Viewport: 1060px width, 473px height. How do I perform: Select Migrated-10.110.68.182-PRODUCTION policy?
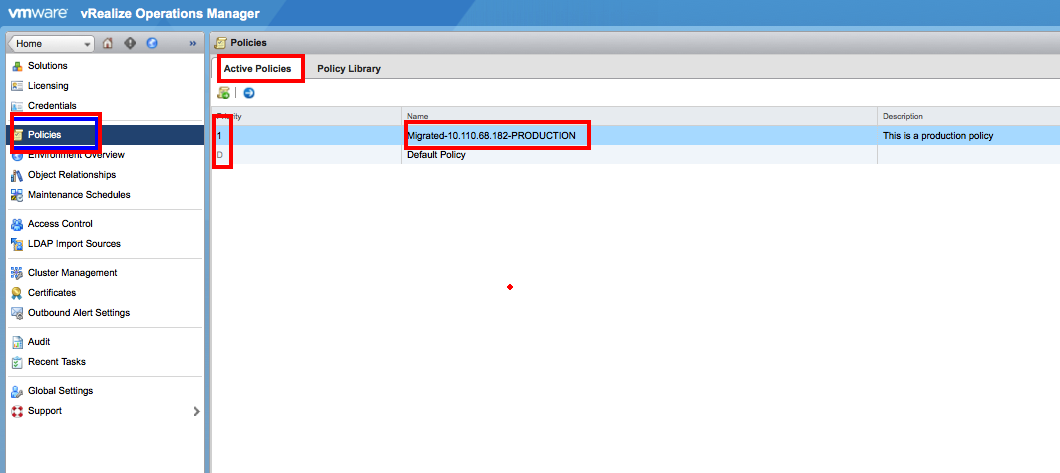point(491,136)
